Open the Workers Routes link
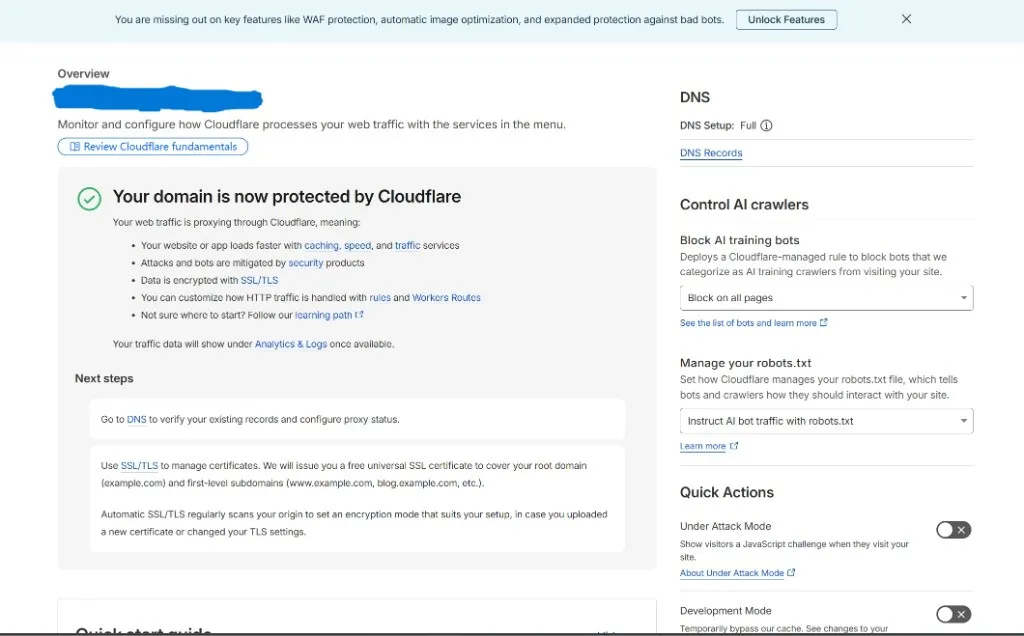The image size is (1024, 636). click(x=446, y=297)
